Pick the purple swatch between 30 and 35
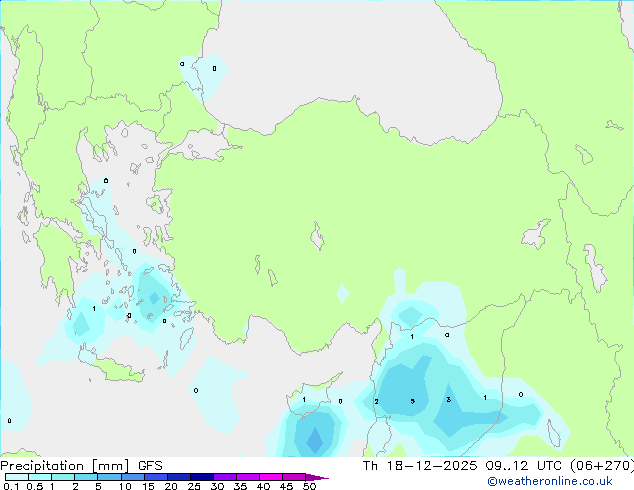The width and height of the screenshot is (634, 490). point(225,477)
